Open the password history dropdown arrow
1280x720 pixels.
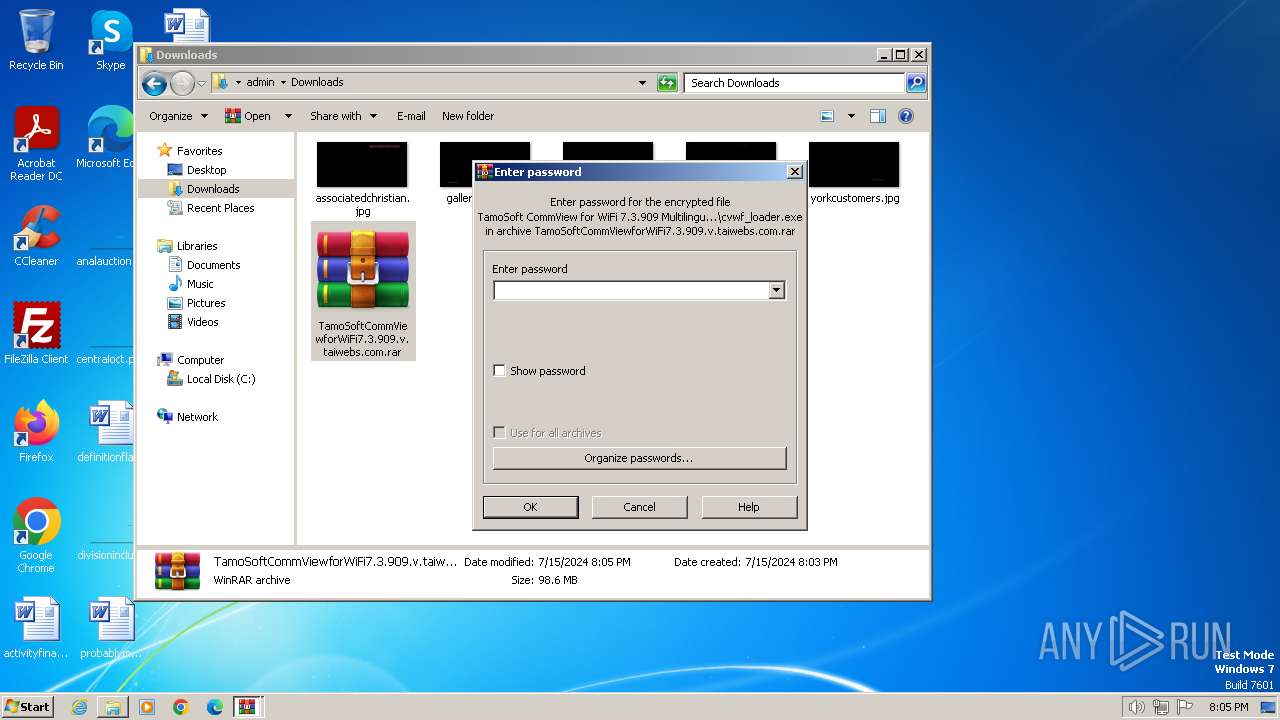(776, 290)
